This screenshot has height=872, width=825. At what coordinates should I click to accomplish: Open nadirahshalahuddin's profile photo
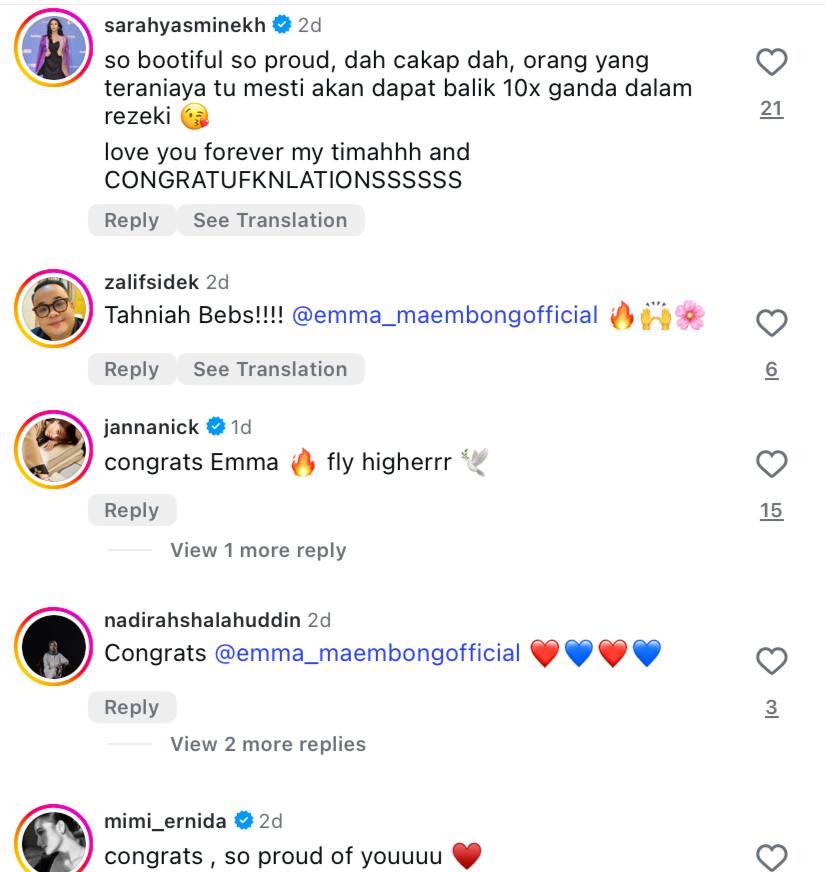pyautogui.click(x=54, y=648)
